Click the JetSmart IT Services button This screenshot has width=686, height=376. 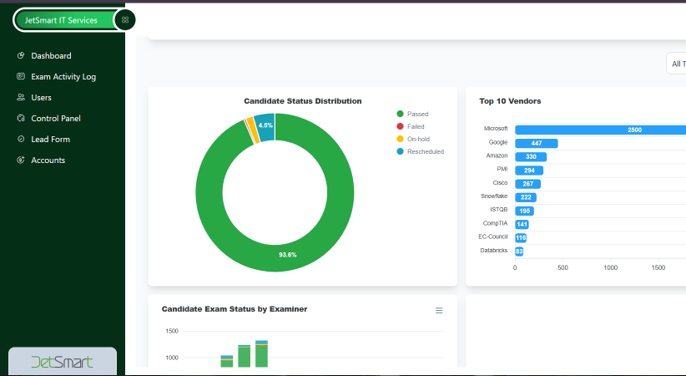65,20
